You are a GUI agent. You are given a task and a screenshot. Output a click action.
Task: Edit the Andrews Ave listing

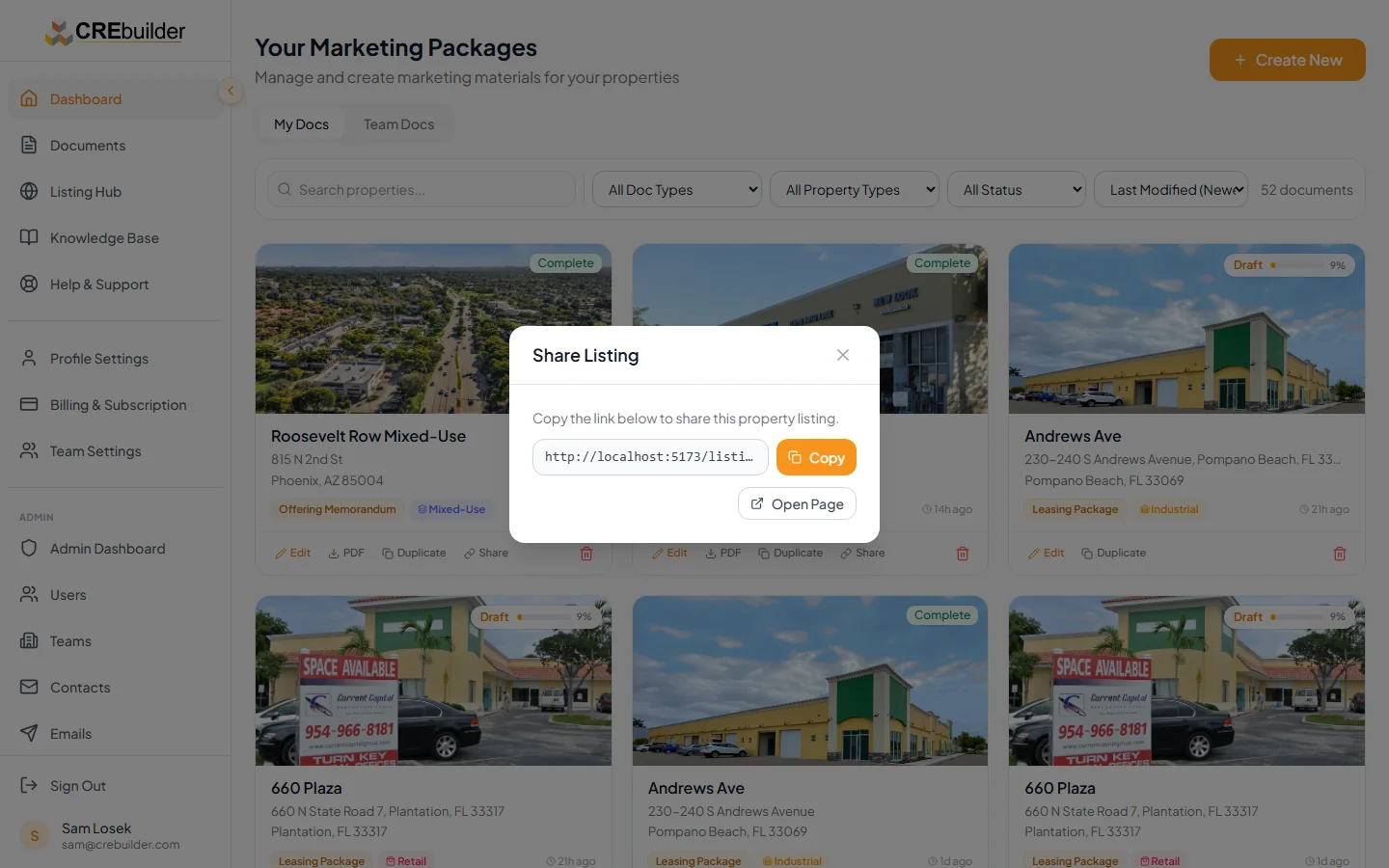1047,553
